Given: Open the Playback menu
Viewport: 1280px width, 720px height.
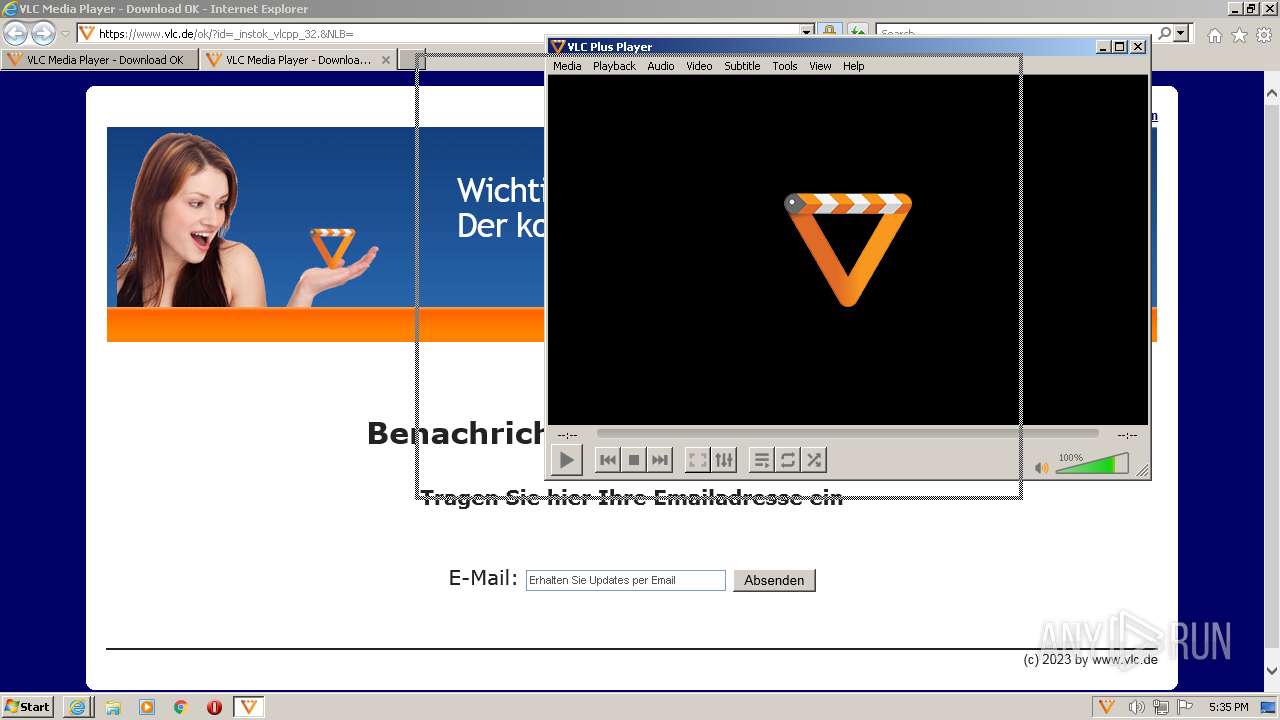Looking at the screenshot, I should tap(614, 66).
